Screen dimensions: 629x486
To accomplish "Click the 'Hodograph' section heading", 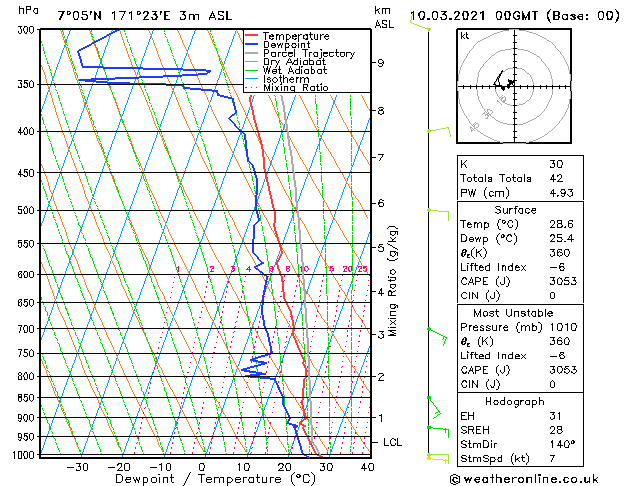I will (515, 402).
